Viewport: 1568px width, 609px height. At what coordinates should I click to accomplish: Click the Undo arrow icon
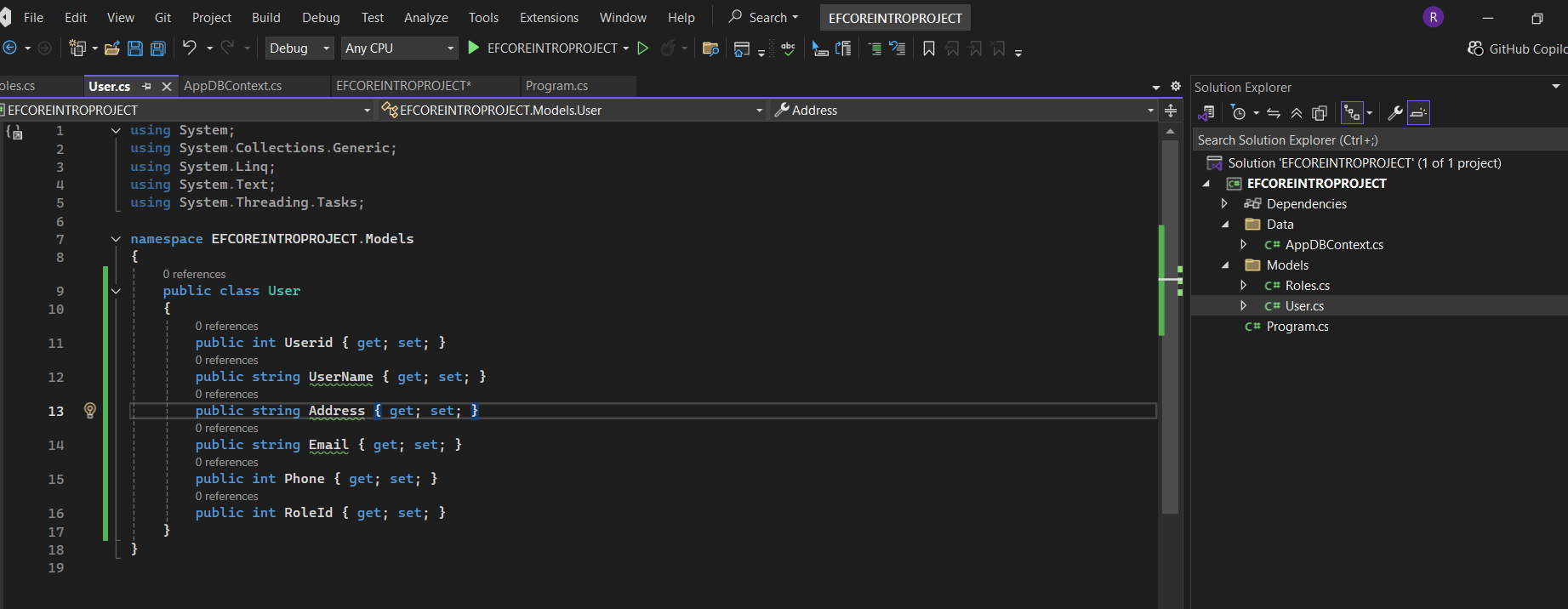(190, 48)
